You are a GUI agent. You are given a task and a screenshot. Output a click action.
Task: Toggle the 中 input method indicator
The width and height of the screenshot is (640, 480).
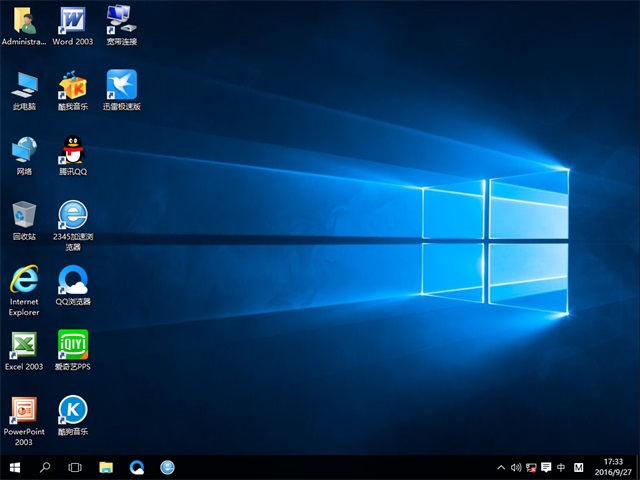click(x=561, y=467)
